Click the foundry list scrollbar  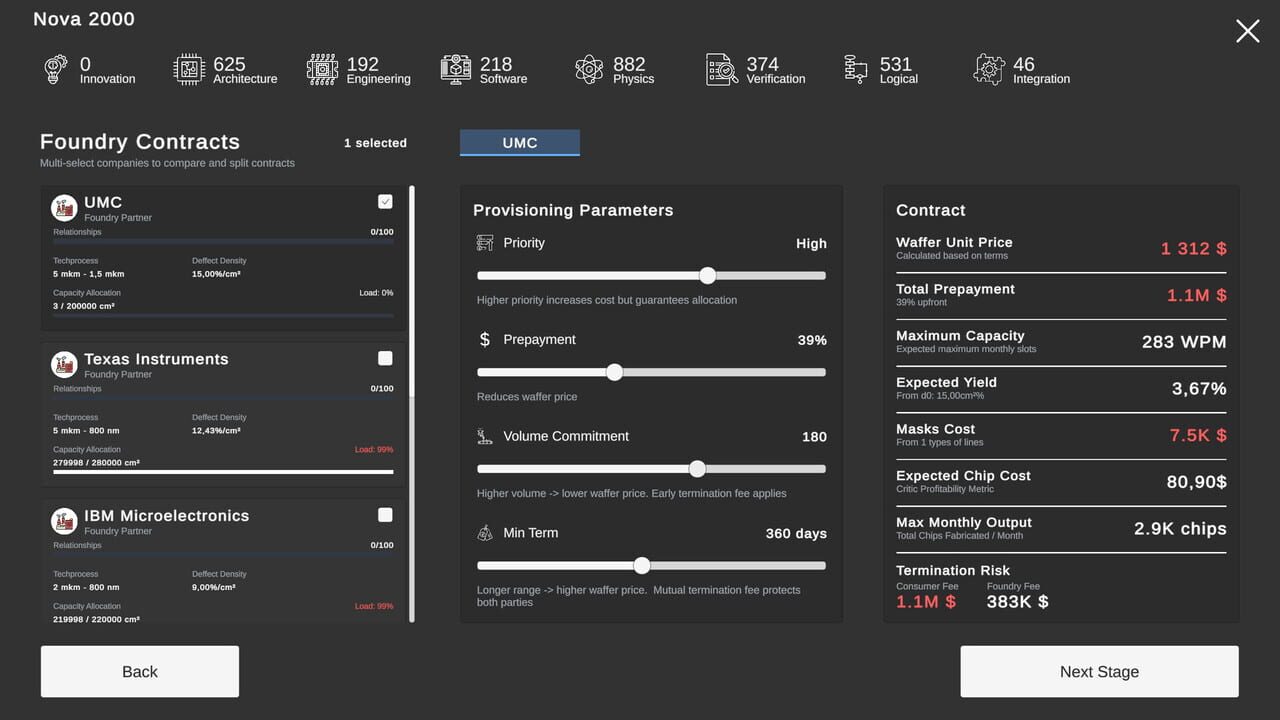click(412, 404)
